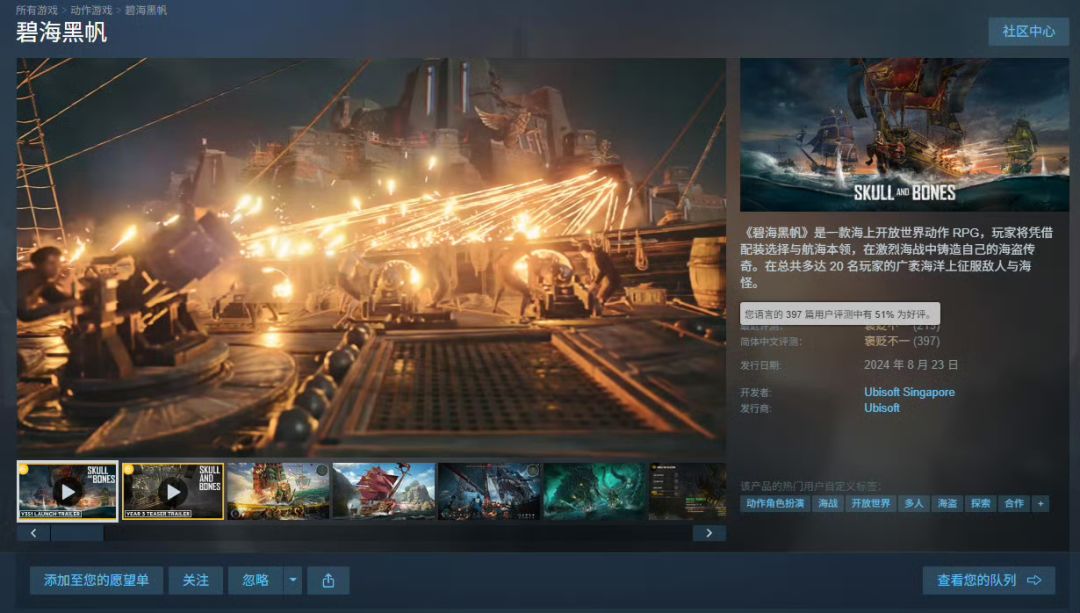Click the thumbnail strip scrollbar handle
Image resolution: width=1080 pixels, height=613 pixels.
[x=77, y=533]
